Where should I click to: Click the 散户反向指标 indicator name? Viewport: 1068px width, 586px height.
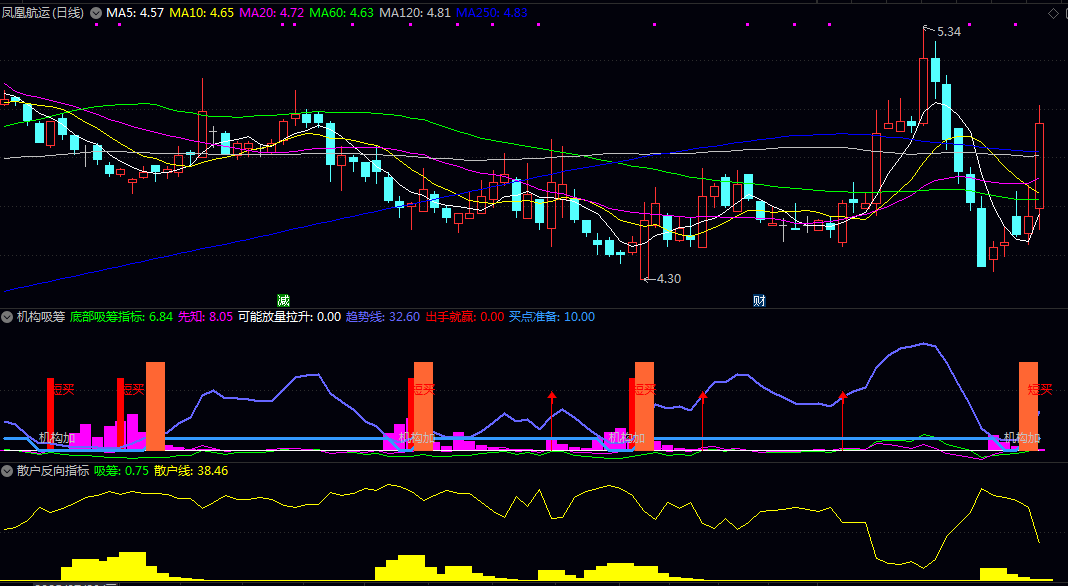point(53,471)
